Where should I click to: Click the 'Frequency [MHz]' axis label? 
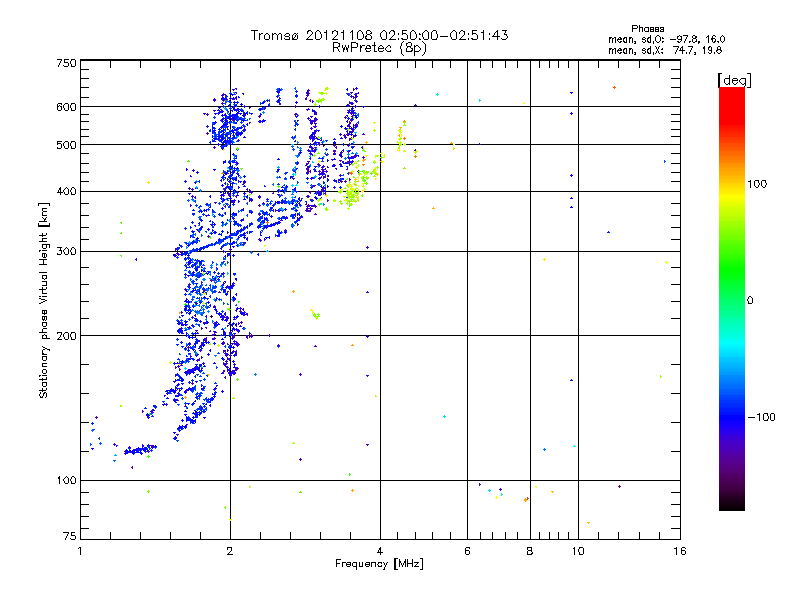tap(379, 564)
